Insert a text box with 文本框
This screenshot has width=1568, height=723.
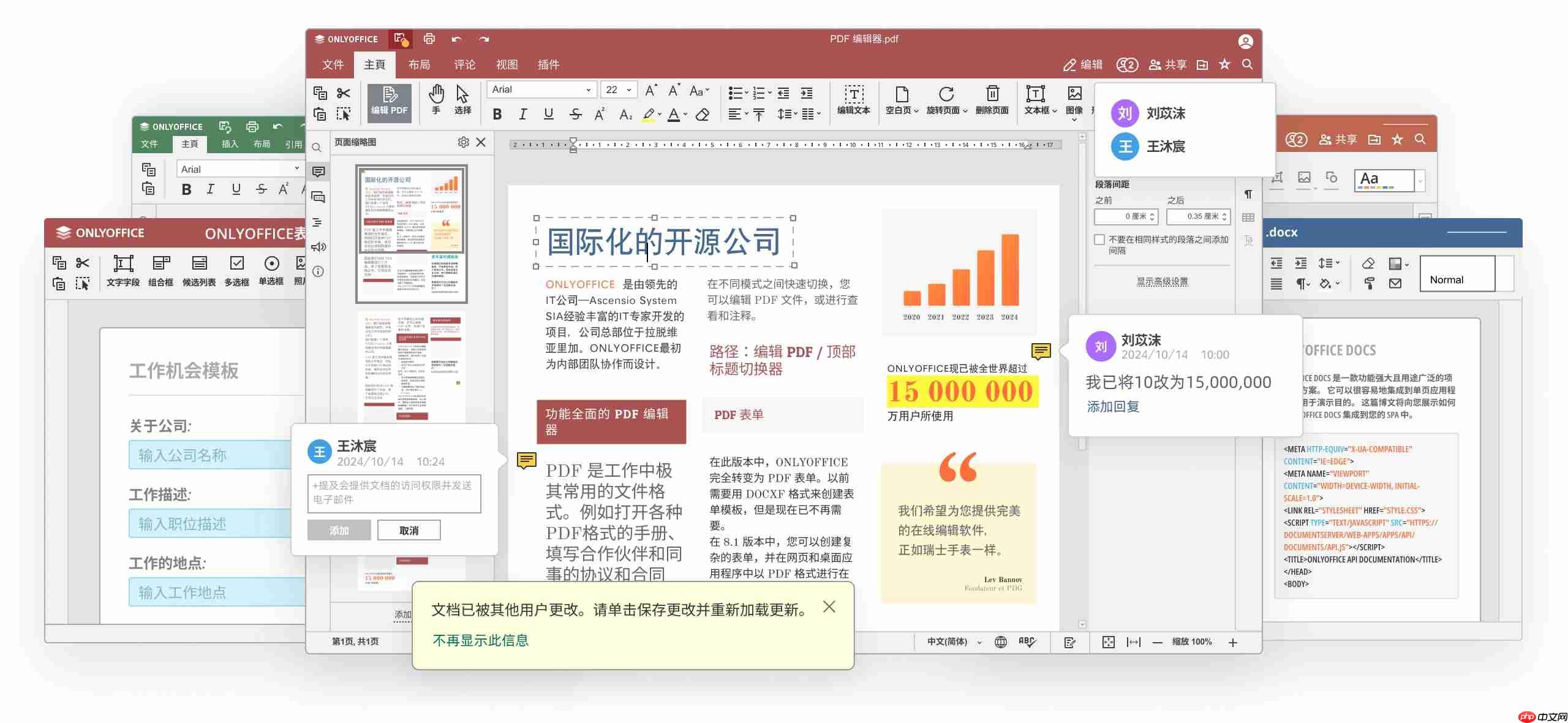coord(1037,101)
